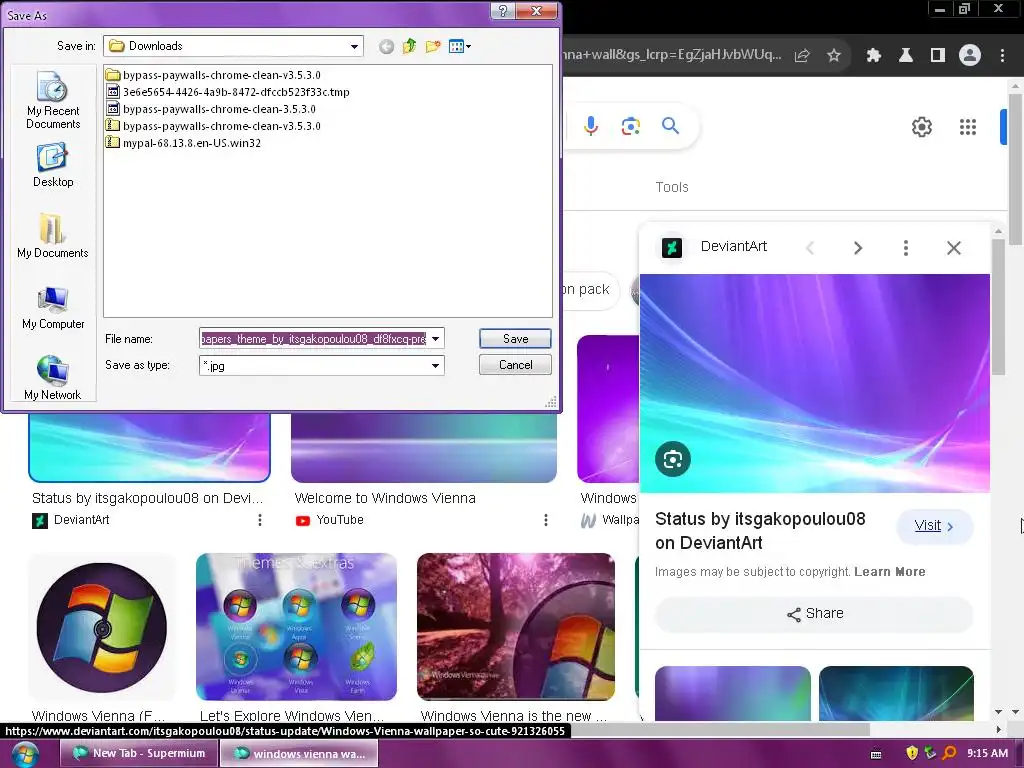Click the Visit link for DeviantArt

coord(934,526)
